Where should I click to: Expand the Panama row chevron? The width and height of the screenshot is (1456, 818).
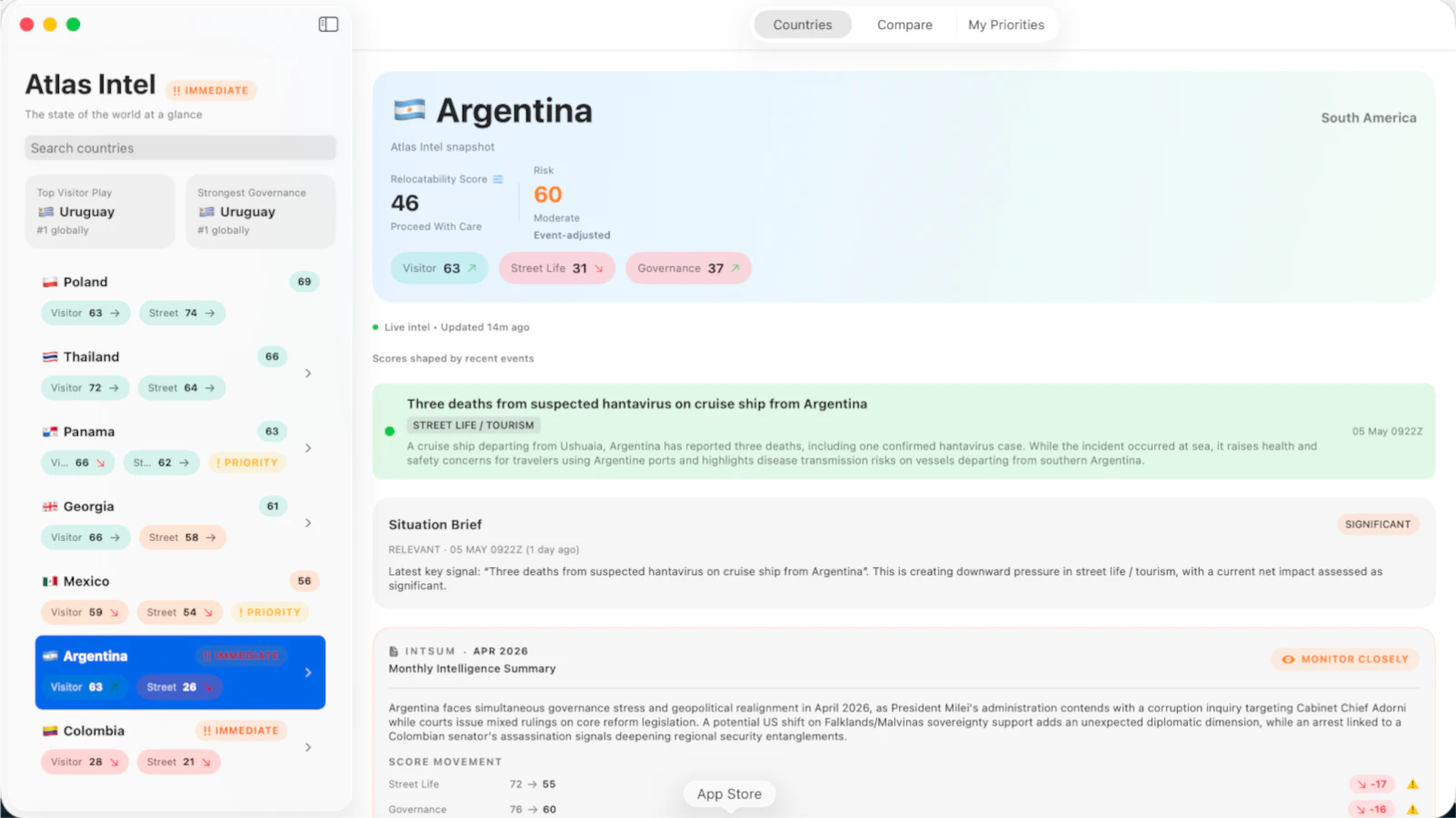click(308, 448)
